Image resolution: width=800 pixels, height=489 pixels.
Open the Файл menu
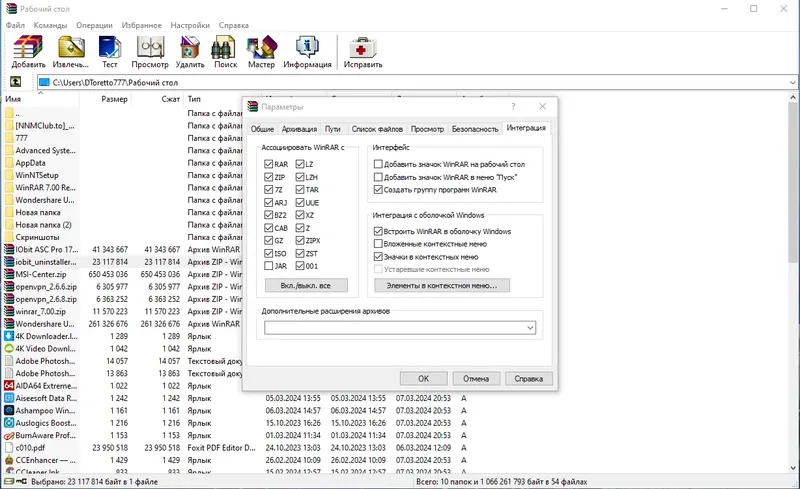click(x=15, y=25)
